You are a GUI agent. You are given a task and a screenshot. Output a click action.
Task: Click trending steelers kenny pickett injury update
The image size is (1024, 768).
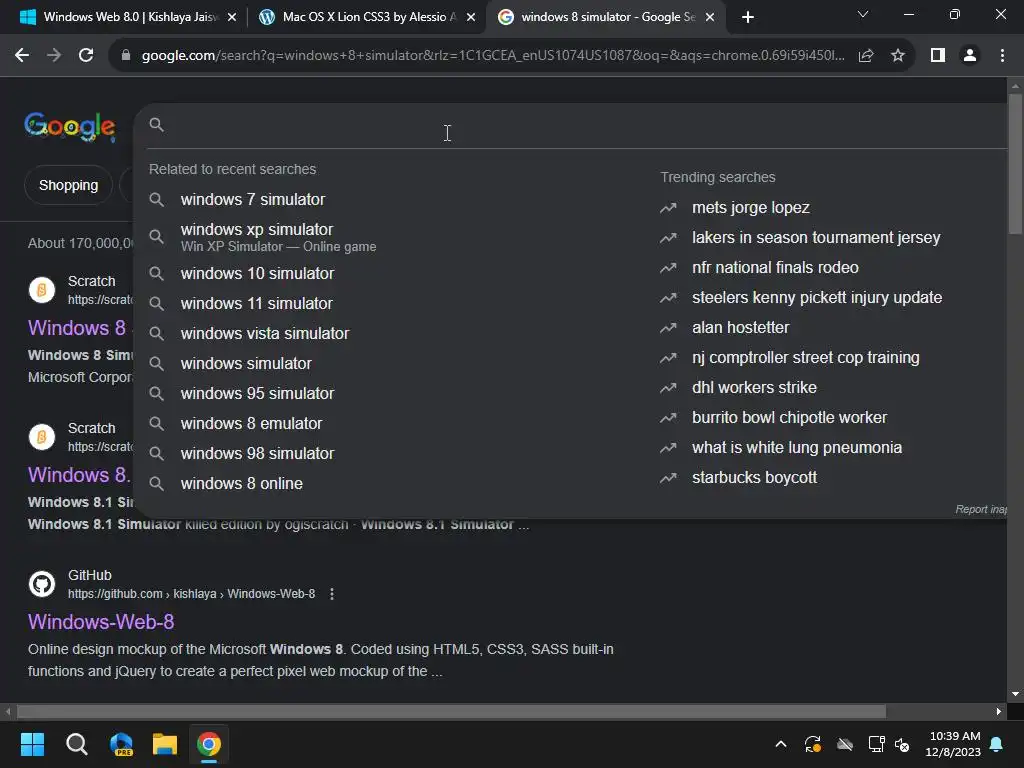click(817, 298)
